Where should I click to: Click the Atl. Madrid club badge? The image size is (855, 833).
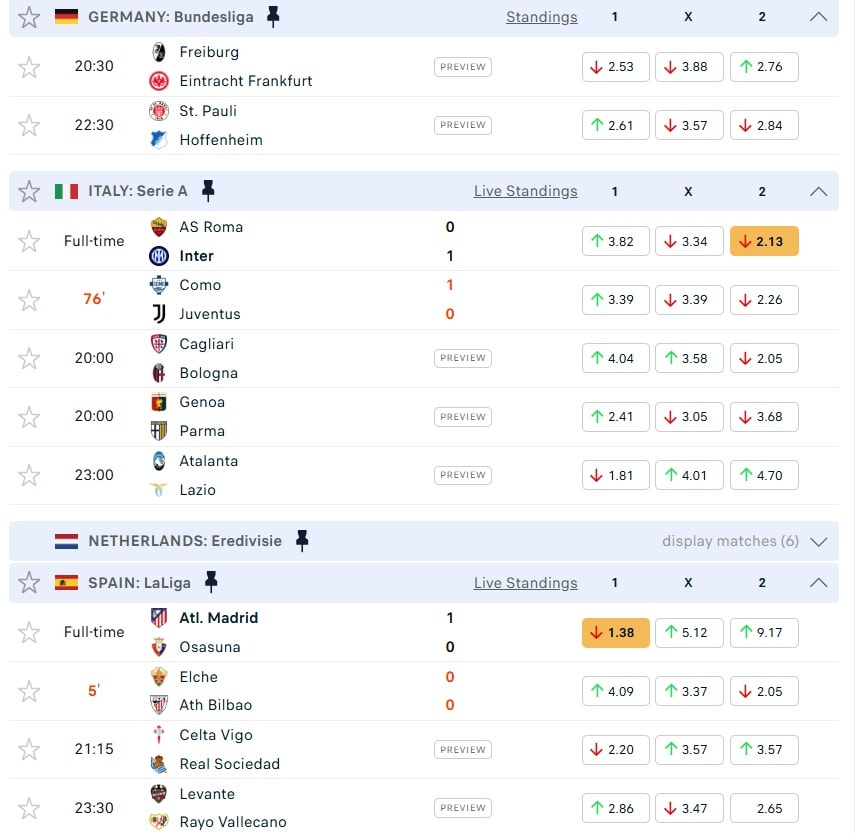159,618
